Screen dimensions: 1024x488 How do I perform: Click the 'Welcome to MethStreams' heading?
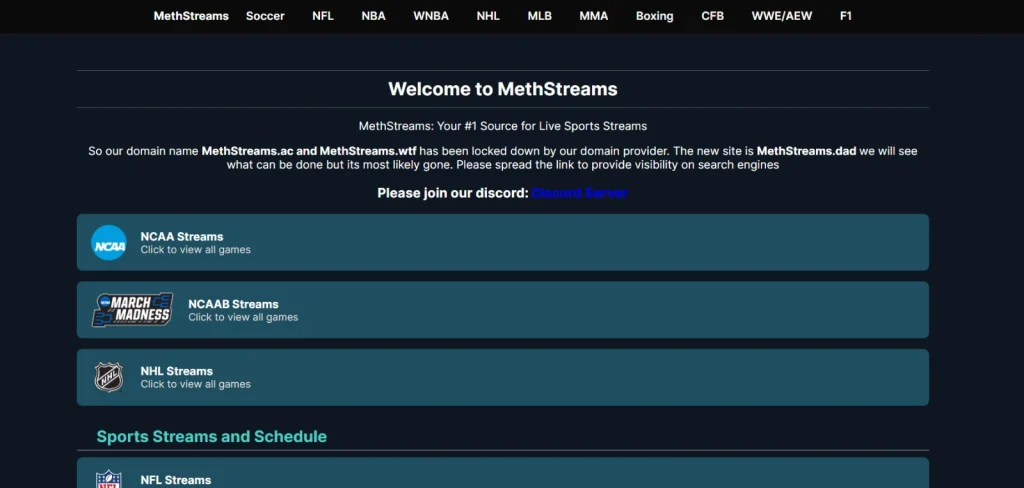pos(503,89)
